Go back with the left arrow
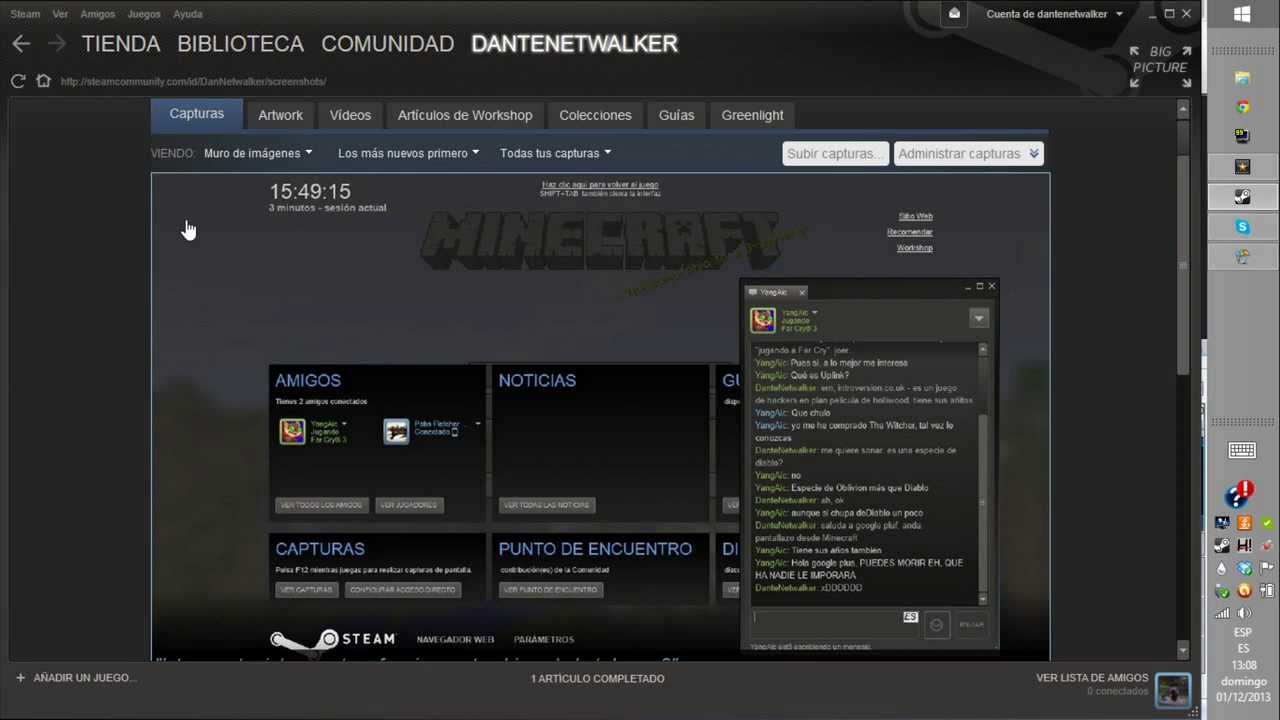Screen dimensions: 1280x720 click(21, 44)
